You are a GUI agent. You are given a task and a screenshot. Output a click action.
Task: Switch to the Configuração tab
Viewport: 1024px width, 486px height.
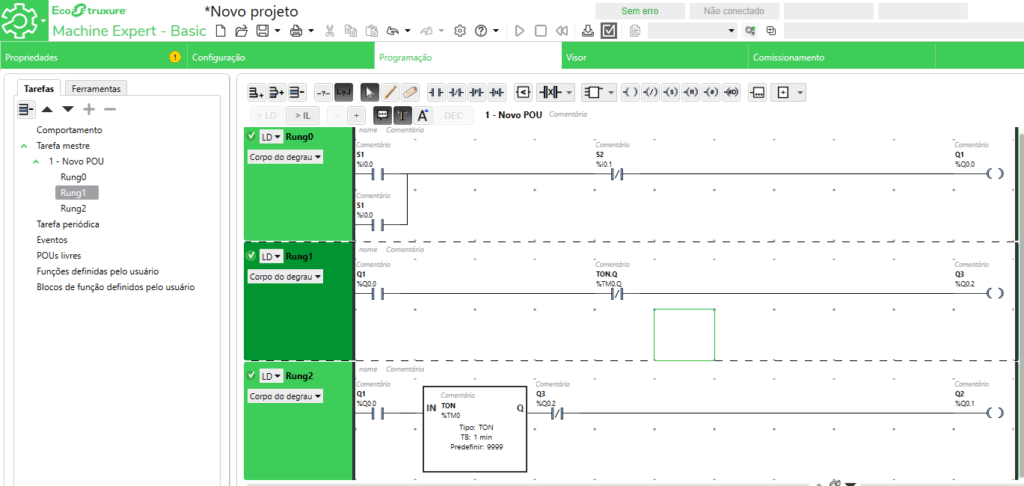tap(281, 57)
